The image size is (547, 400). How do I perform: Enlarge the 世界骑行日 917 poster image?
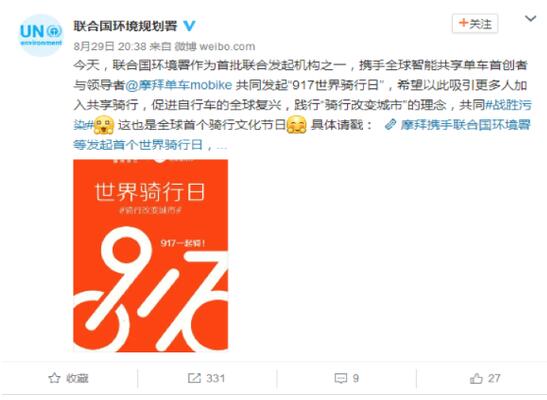tap(151, 256)
